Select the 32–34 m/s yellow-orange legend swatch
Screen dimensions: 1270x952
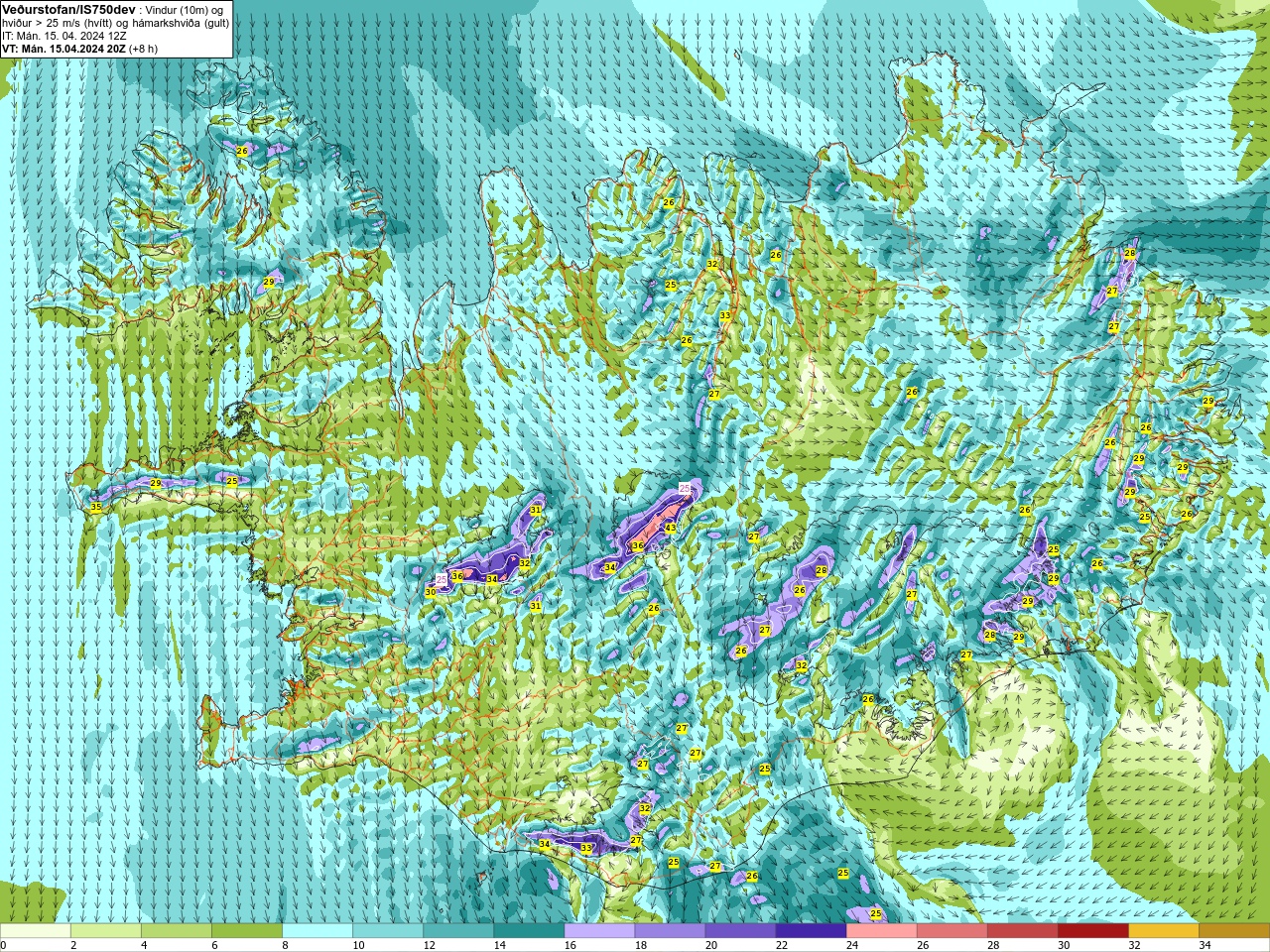pyautogui.click(x=1163, y=930)
